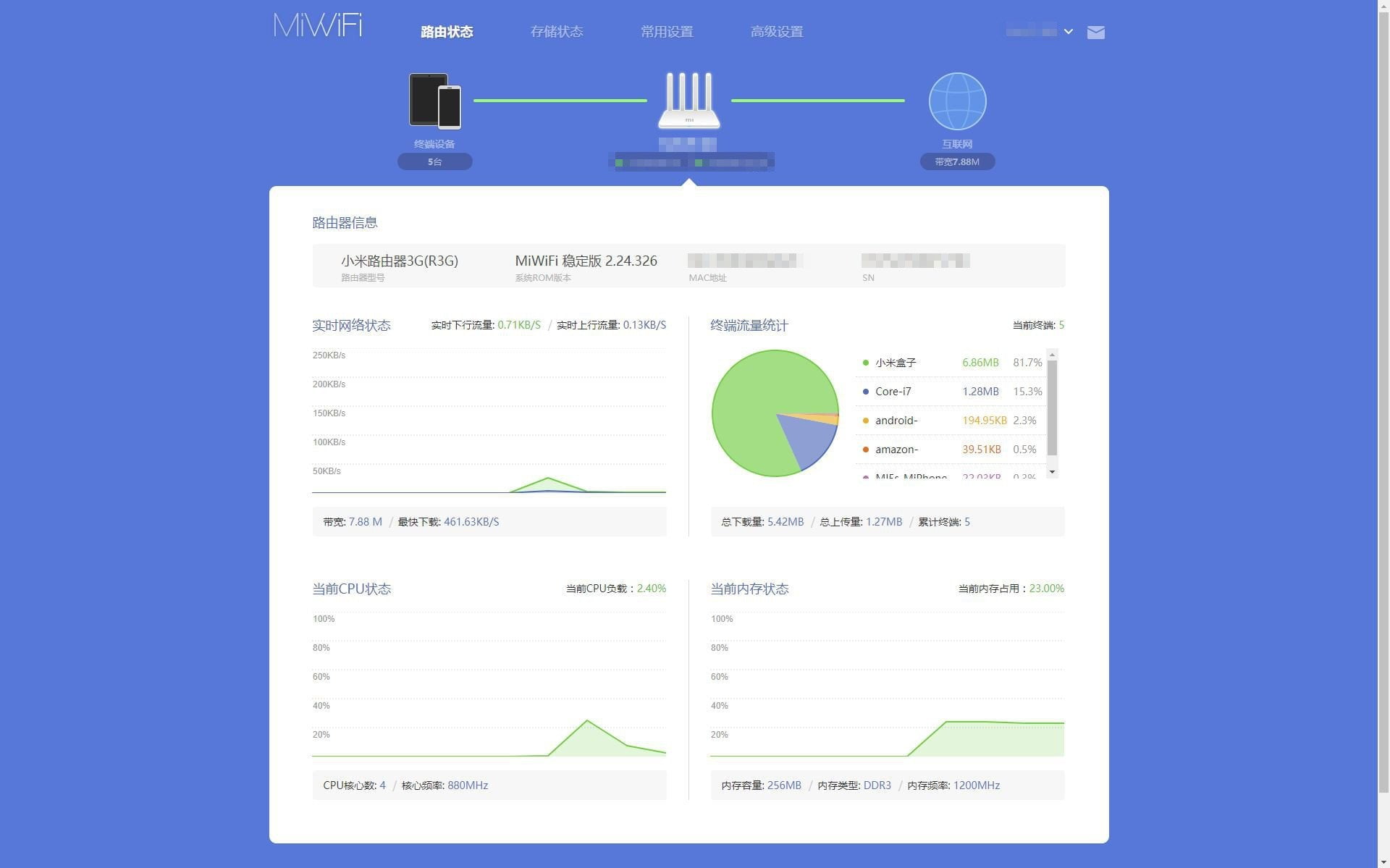Click the green dot beside 小米盒子
The width and height of the screenshot is (1390, 868).
tap(865, 363)
